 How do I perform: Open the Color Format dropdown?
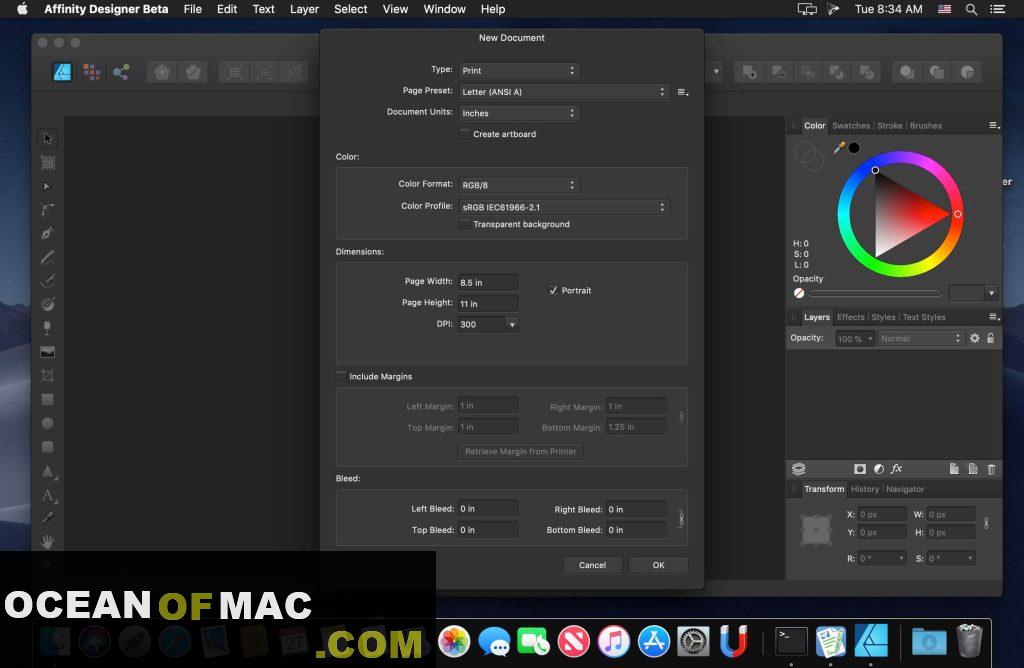[519, 185]
